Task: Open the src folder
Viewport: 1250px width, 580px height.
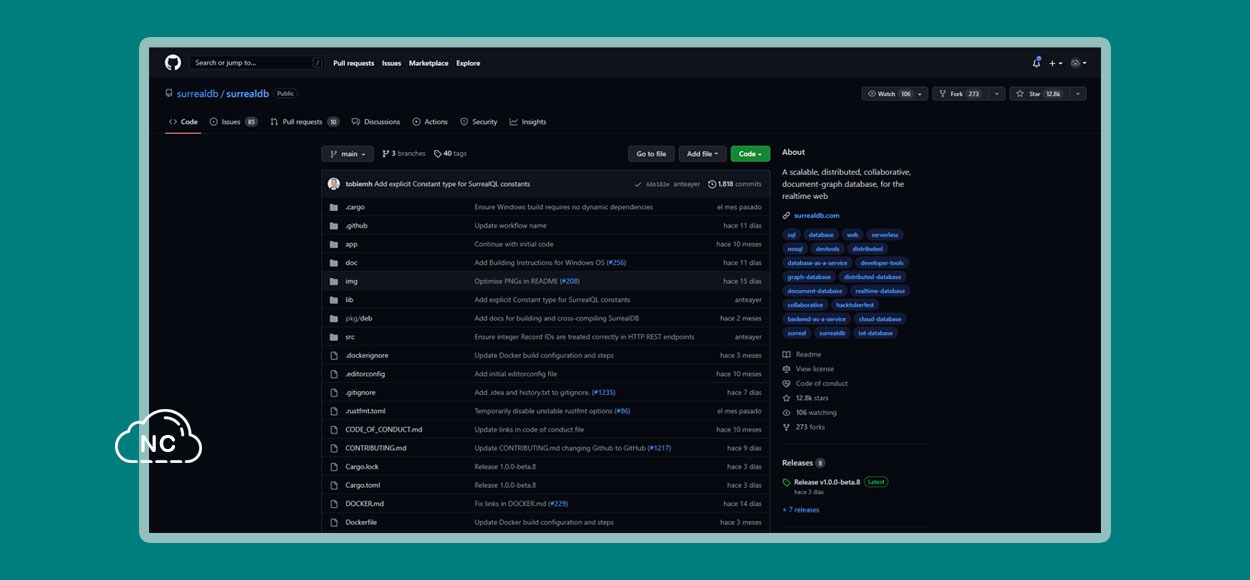Action: [x=350, y=337]
